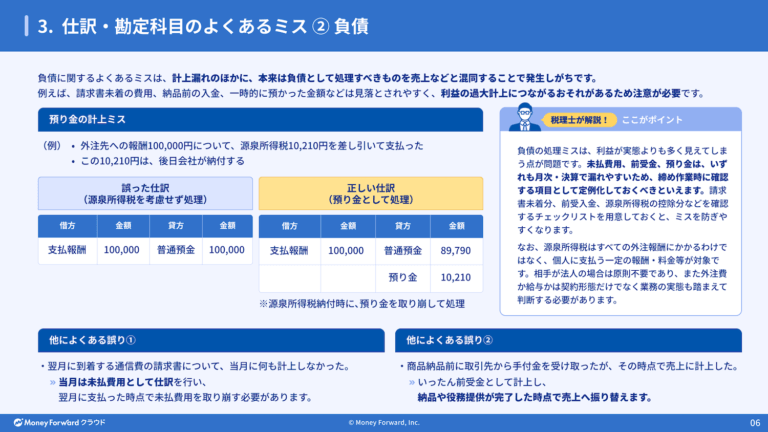
Task: Click 借方 column header in wrong-entry table
Action: (x=68, y=226)
